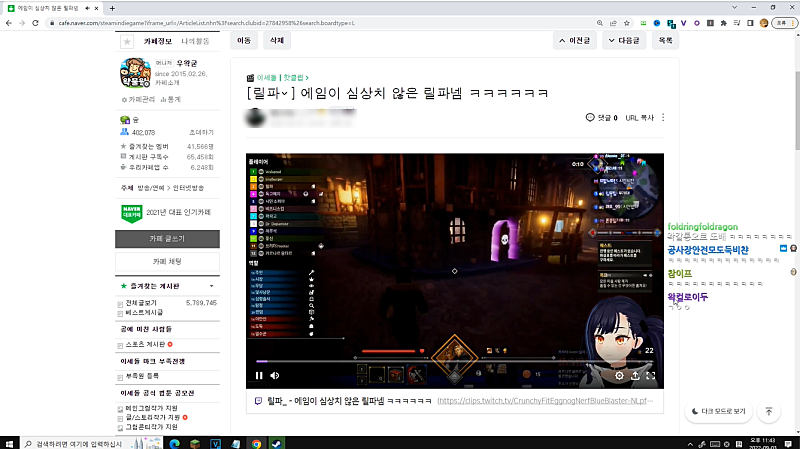Open the Chrome profile avatar

point(764,23)
